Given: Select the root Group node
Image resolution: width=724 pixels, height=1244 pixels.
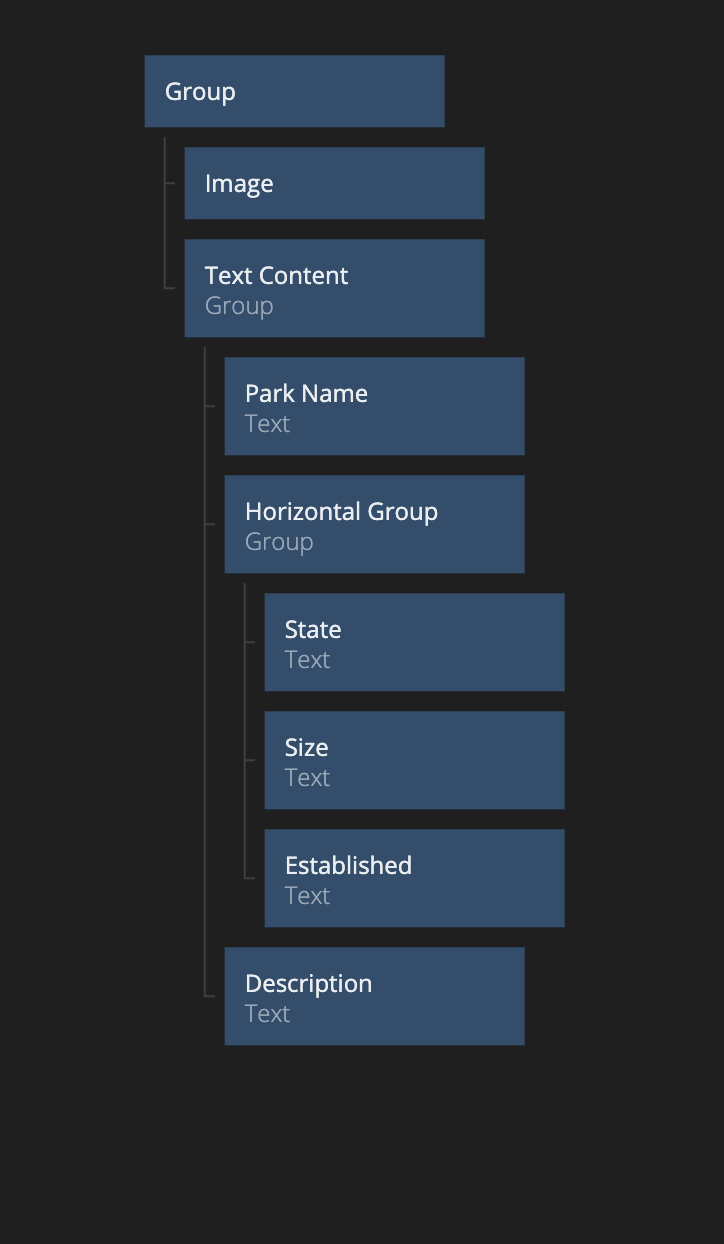Looking at the screenshot, I should (294, 91).
